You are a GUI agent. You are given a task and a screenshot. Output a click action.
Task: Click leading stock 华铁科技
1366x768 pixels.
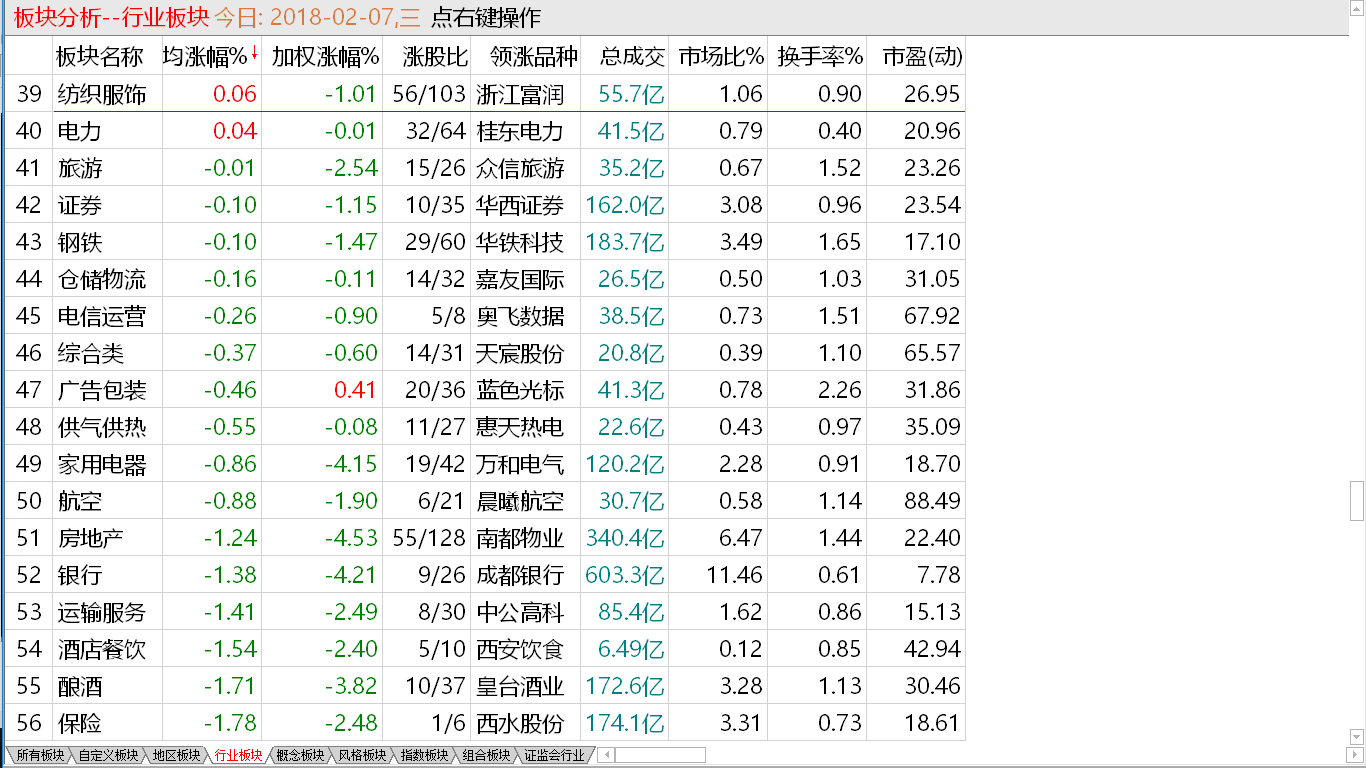click(x=520, y=242)
